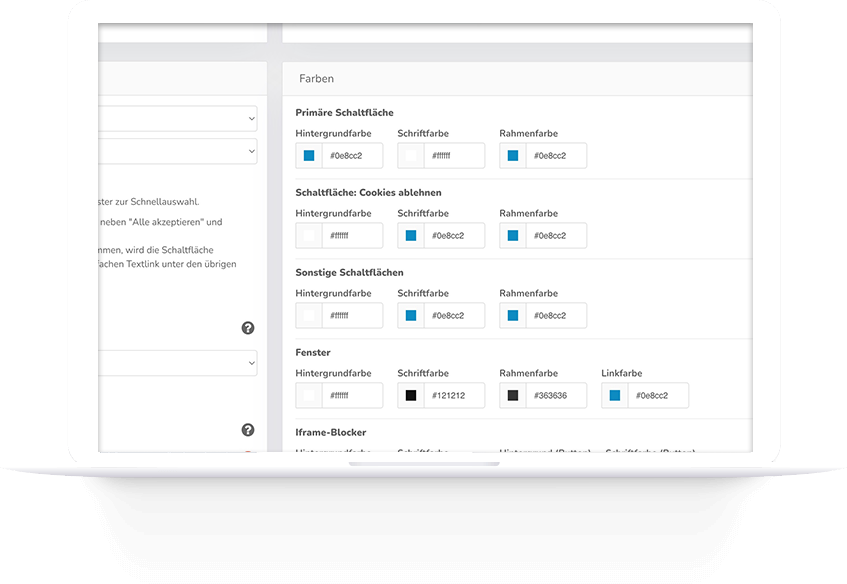Select the dark Rahmenfarbe swatch under Fenster

(x=512, y=395)
